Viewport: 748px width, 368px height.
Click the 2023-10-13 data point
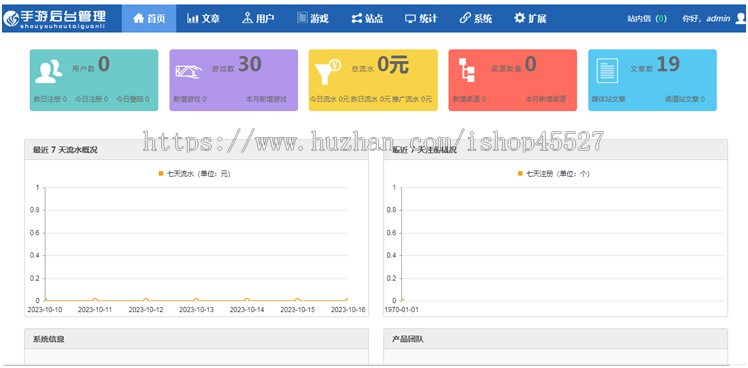pyautogui.click(x=197, y=301)
